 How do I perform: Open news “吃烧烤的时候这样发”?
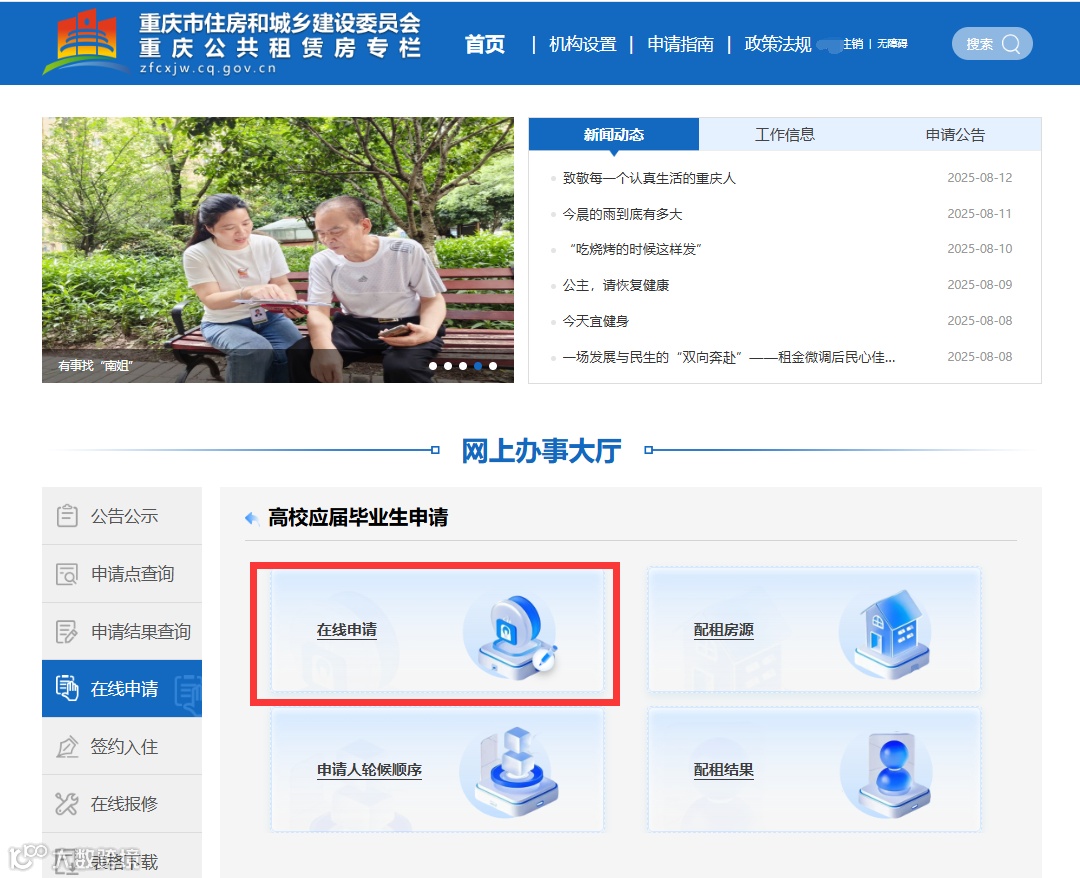click(635, 249)
